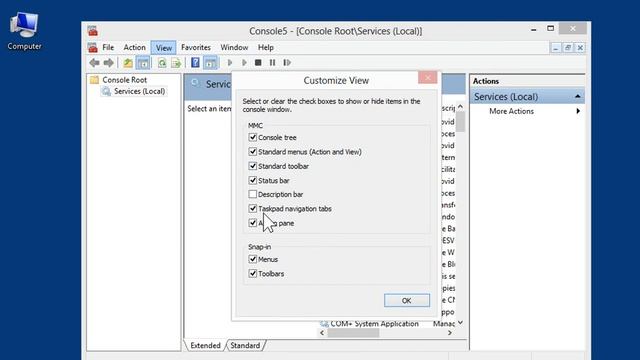Select Console Root in the tree
The image size is (640, 360).
tap(124, 80)
